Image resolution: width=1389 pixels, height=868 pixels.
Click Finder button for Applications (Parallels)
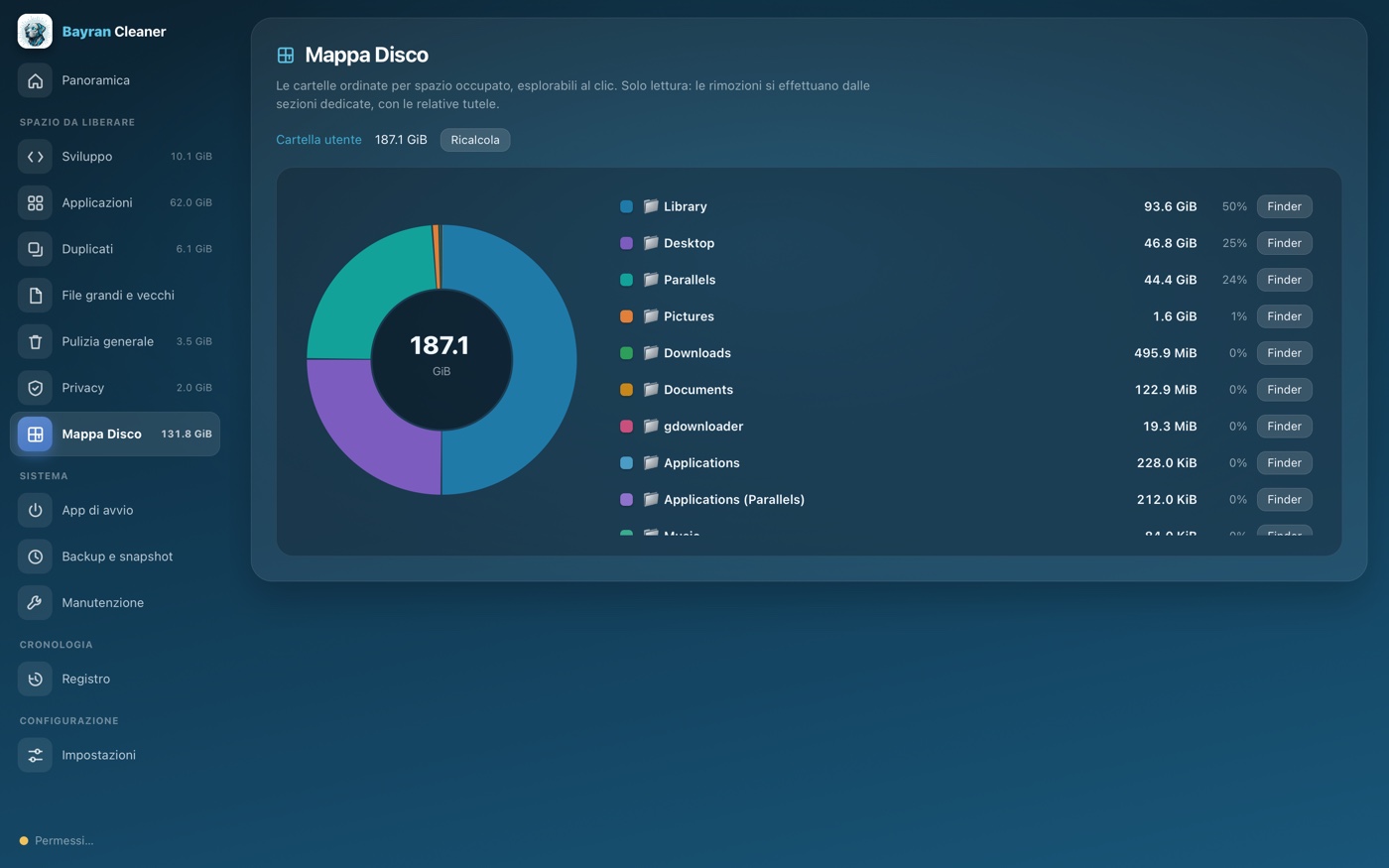point(1284,500)
